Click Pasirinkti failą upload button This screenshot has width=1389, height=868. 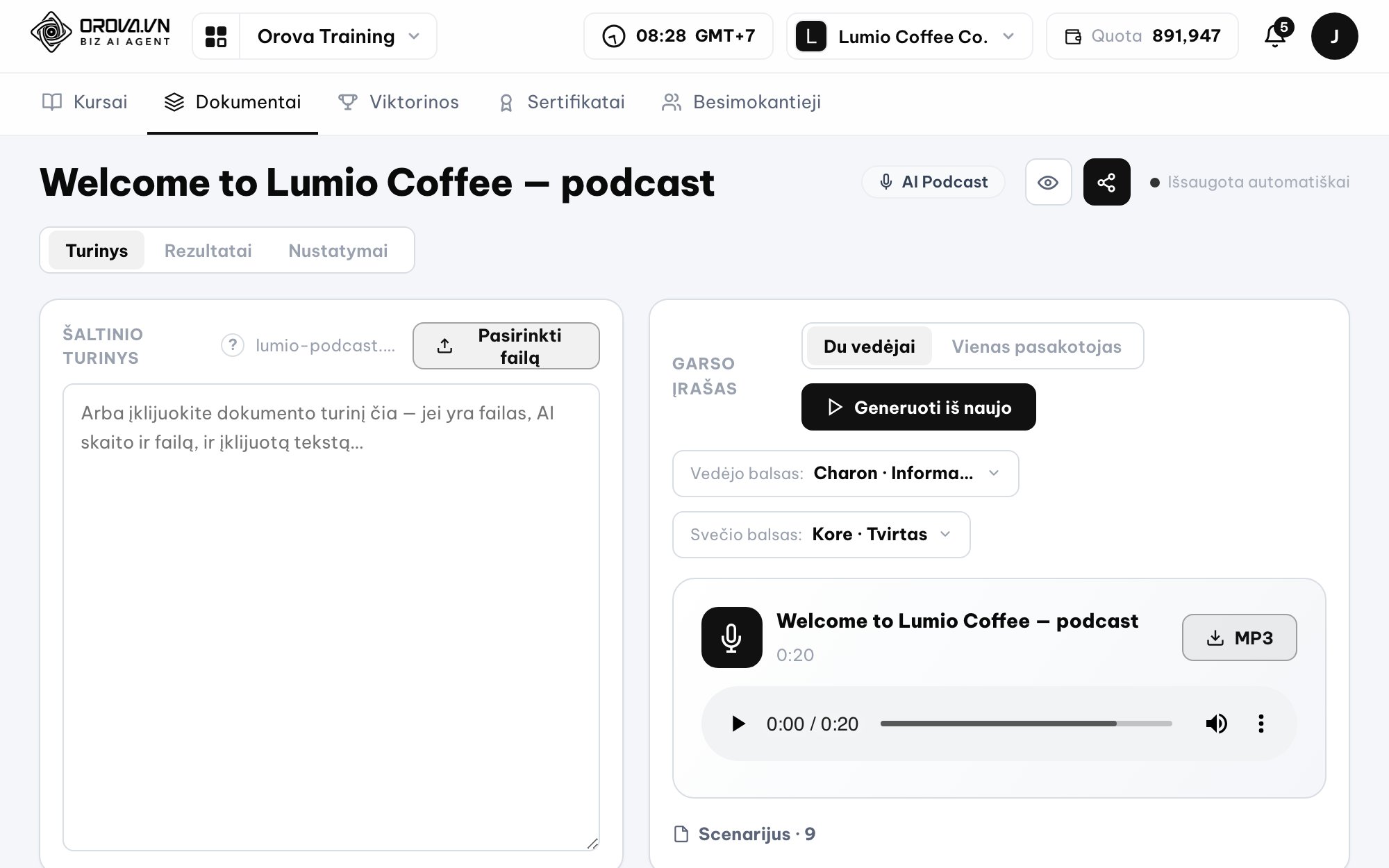(x=506, y=346)
